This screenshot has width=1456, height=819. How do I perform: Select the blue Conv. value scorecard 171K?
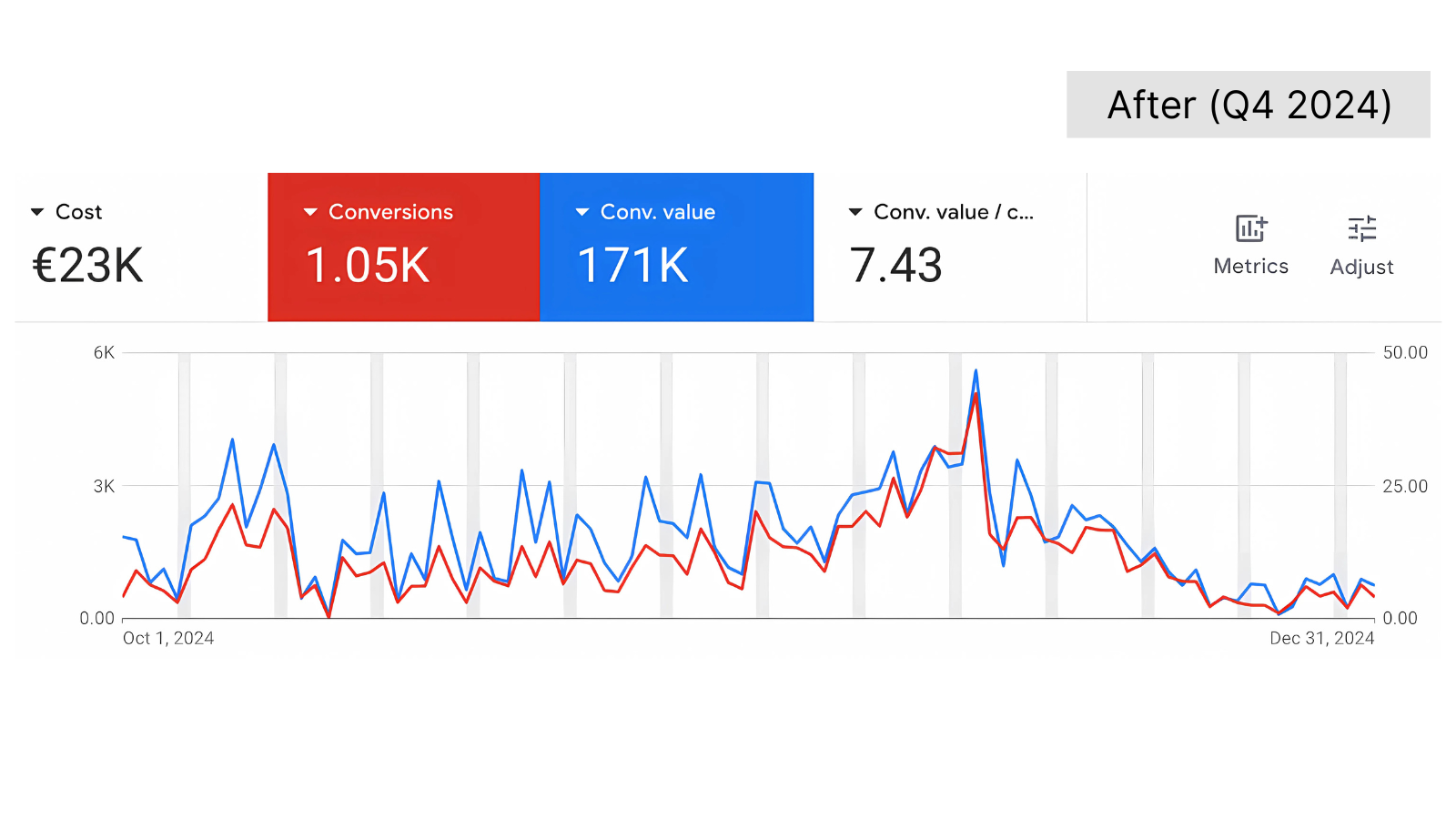click(633, 266)
